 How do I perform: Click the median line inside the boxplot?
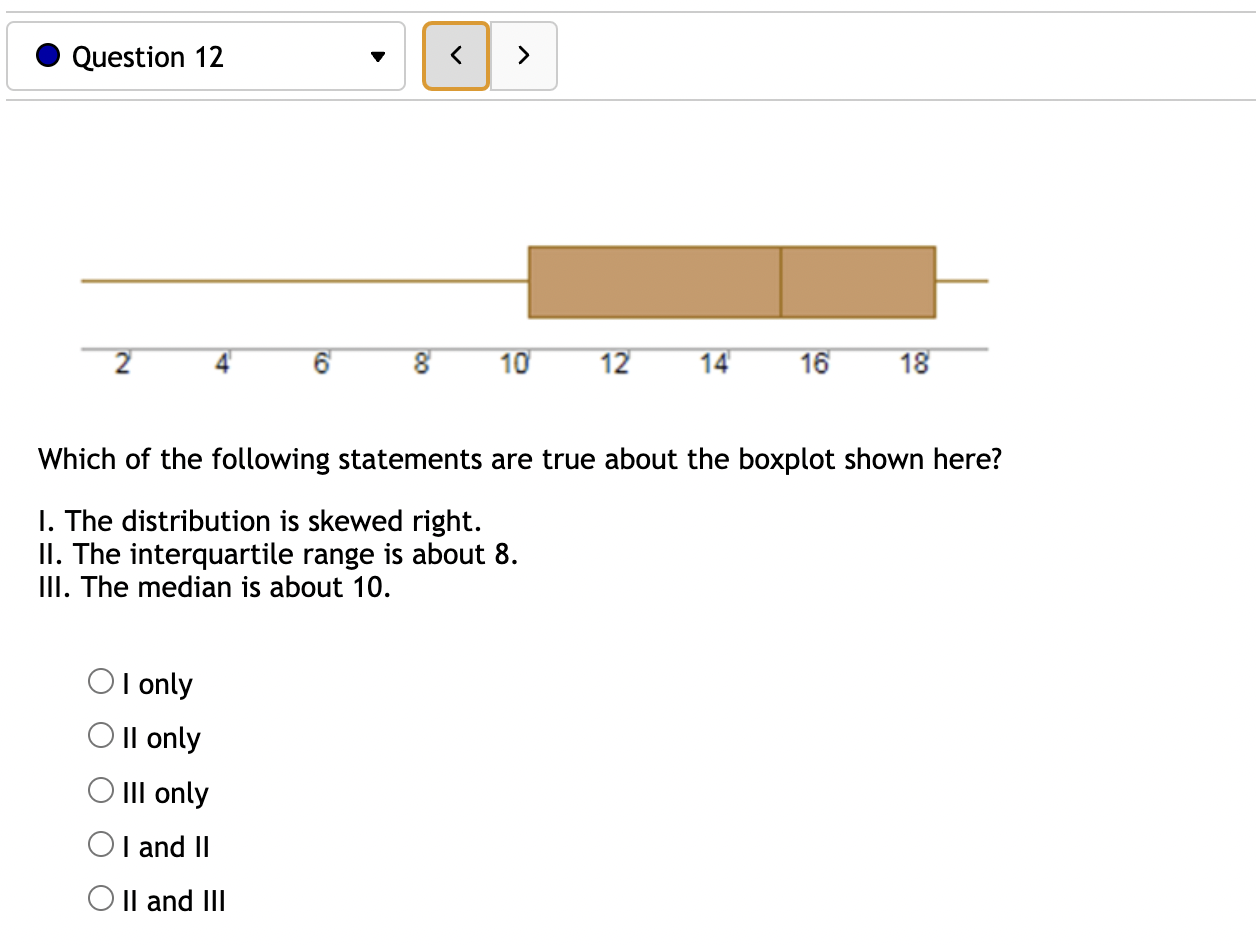pyautogui.click(x=781, y=282)
